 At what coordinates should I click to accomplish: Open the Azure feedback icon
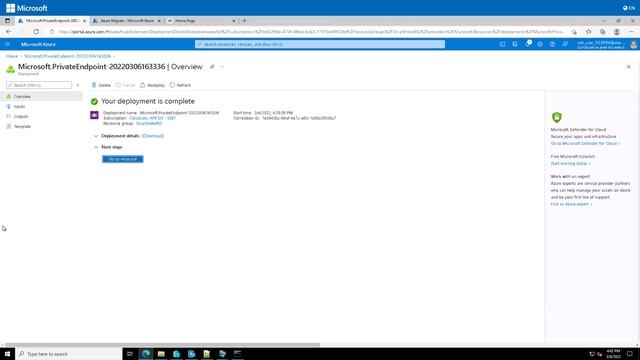(x=565, y=44)
